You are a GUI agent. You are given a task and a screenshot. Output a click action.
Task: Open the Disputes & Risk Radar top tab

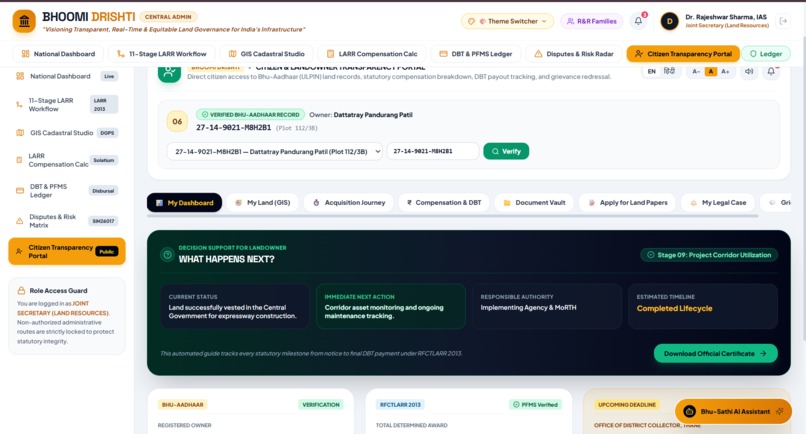point(574,53)
